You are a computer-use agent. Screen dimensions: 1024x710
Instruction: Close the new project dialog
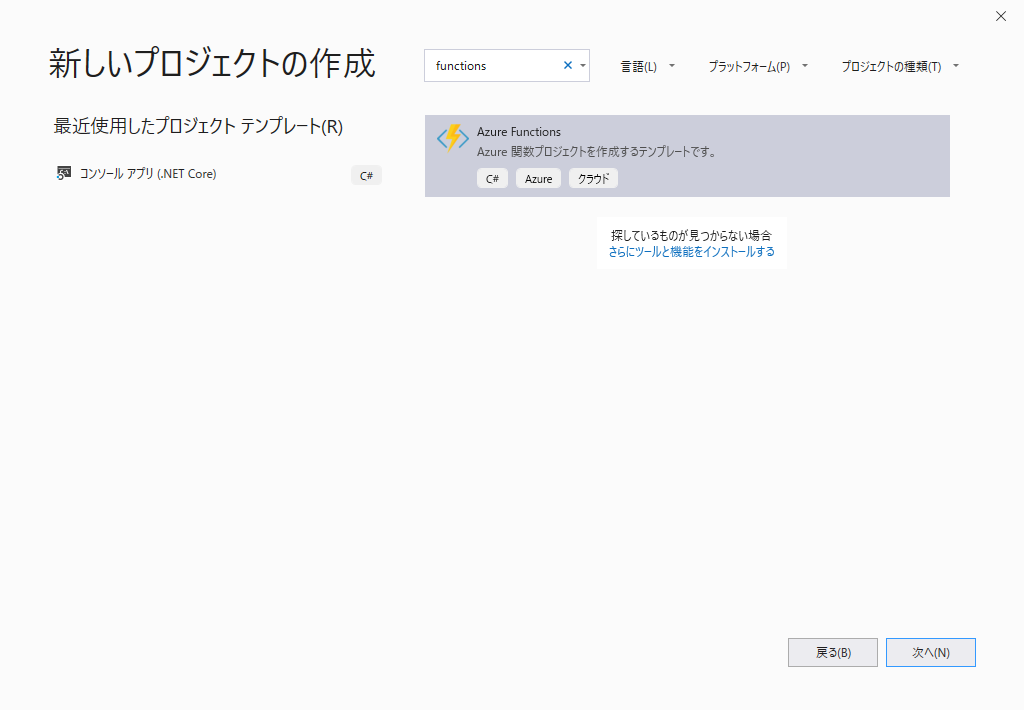click(x=1000, y=16)
